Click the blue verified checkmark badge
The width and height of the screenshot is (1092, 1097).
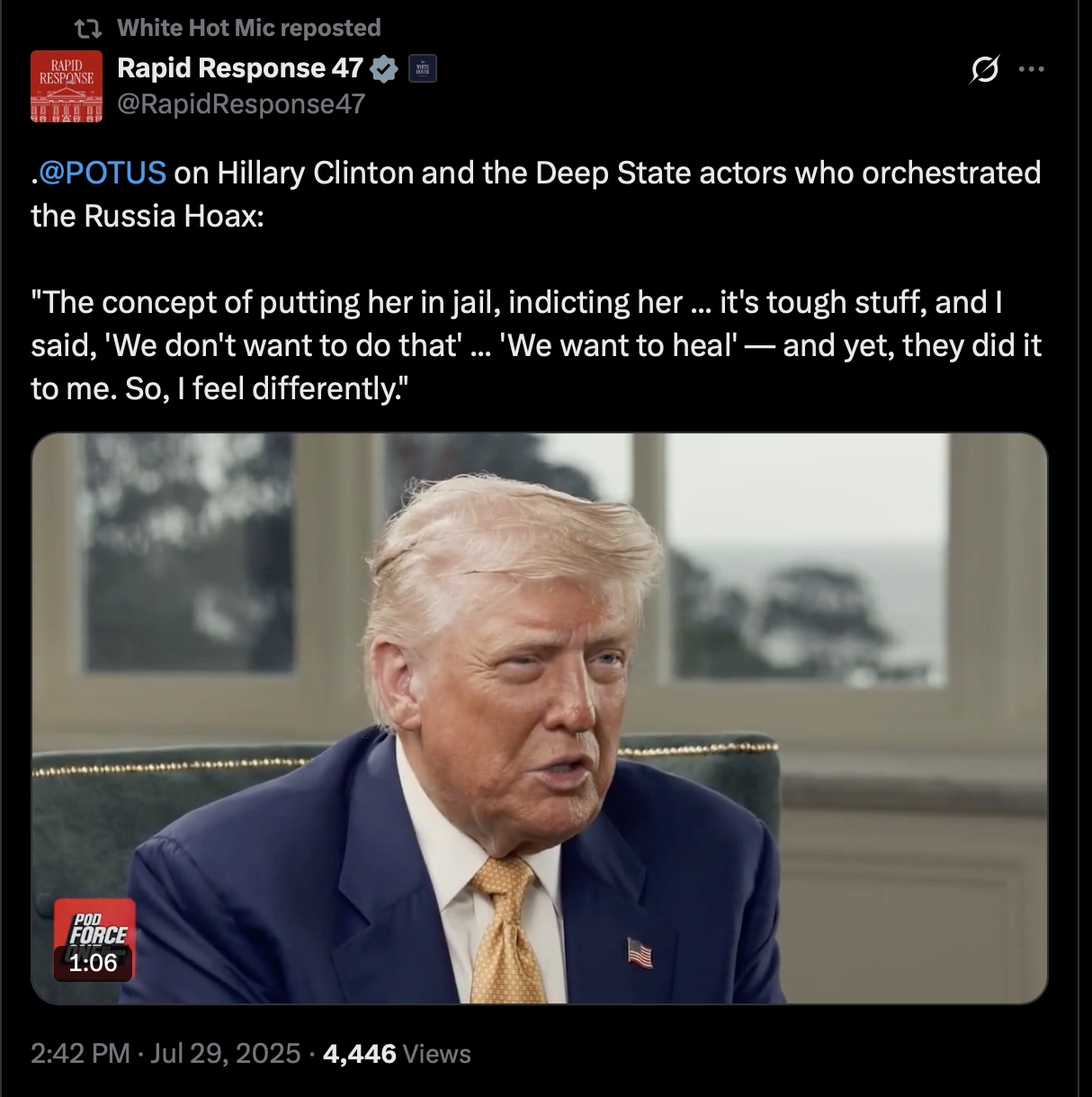384,69
